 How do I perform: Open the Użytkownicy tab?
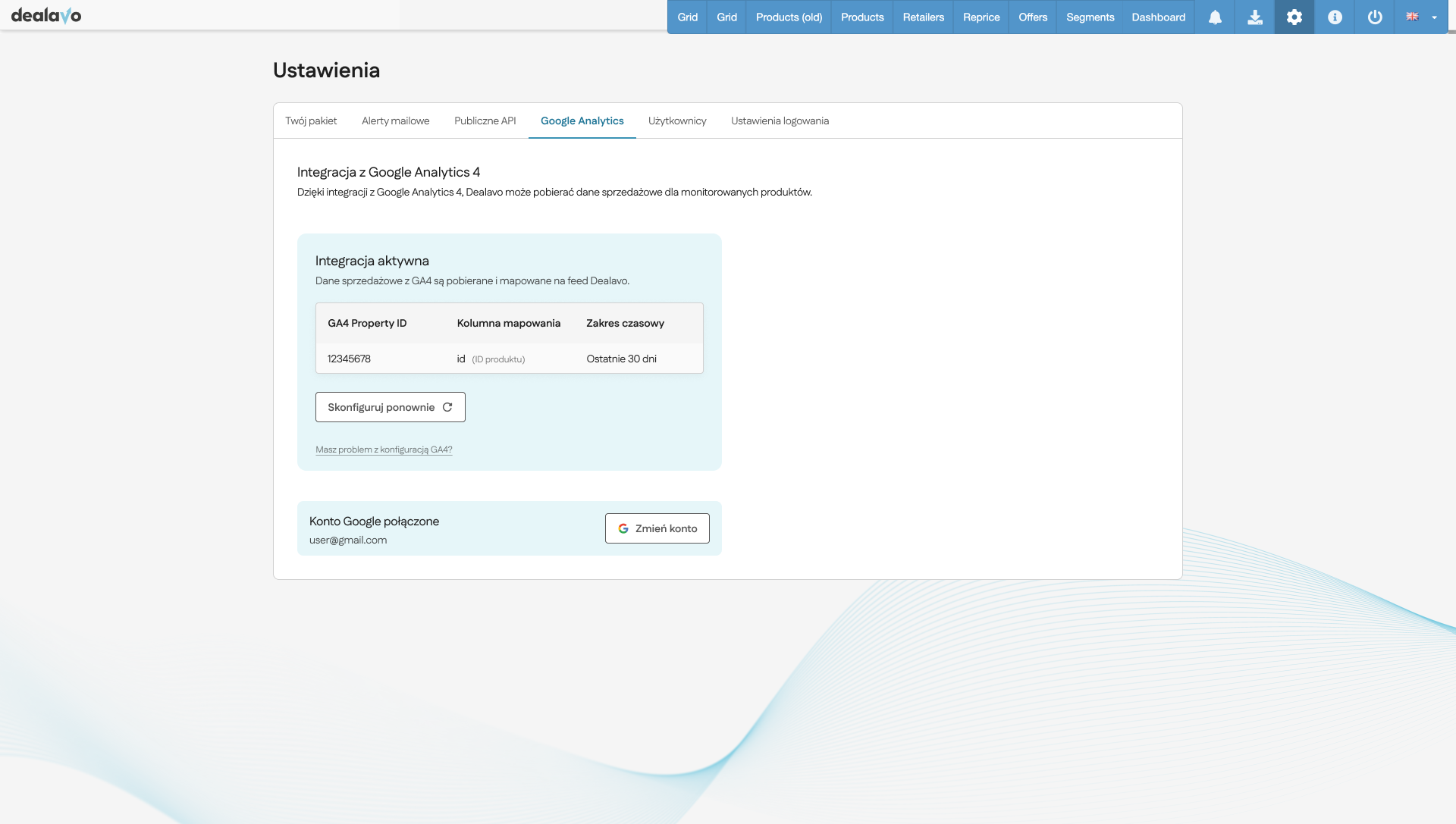677,121
